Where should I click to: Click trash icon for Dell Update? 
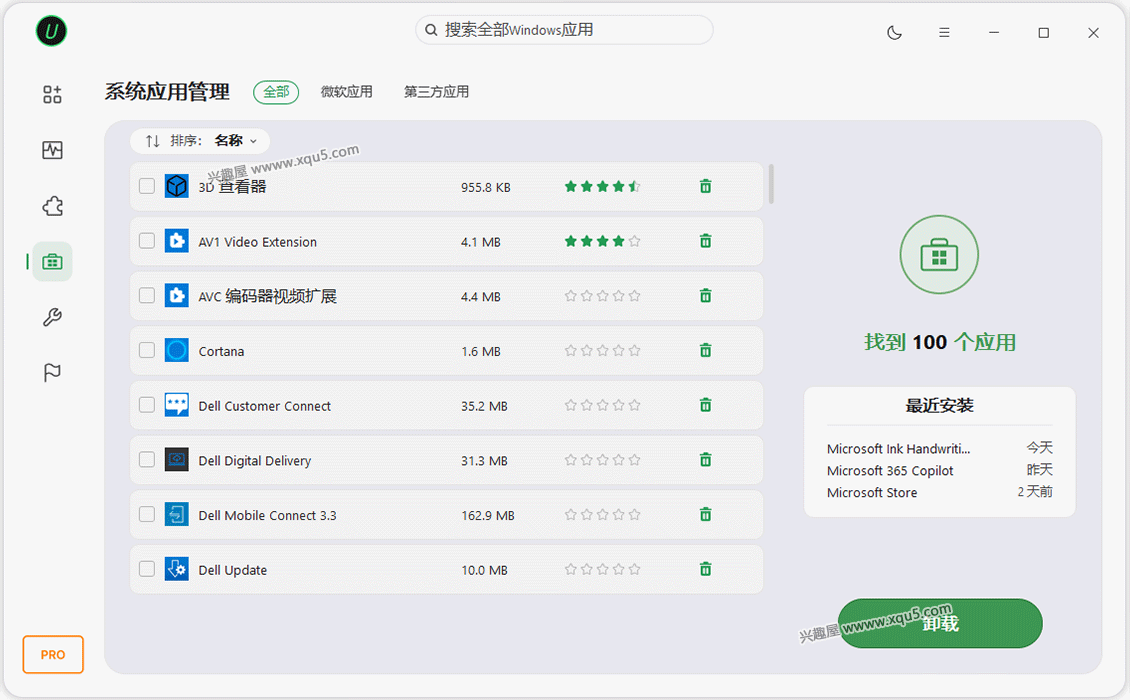(706, 570)
